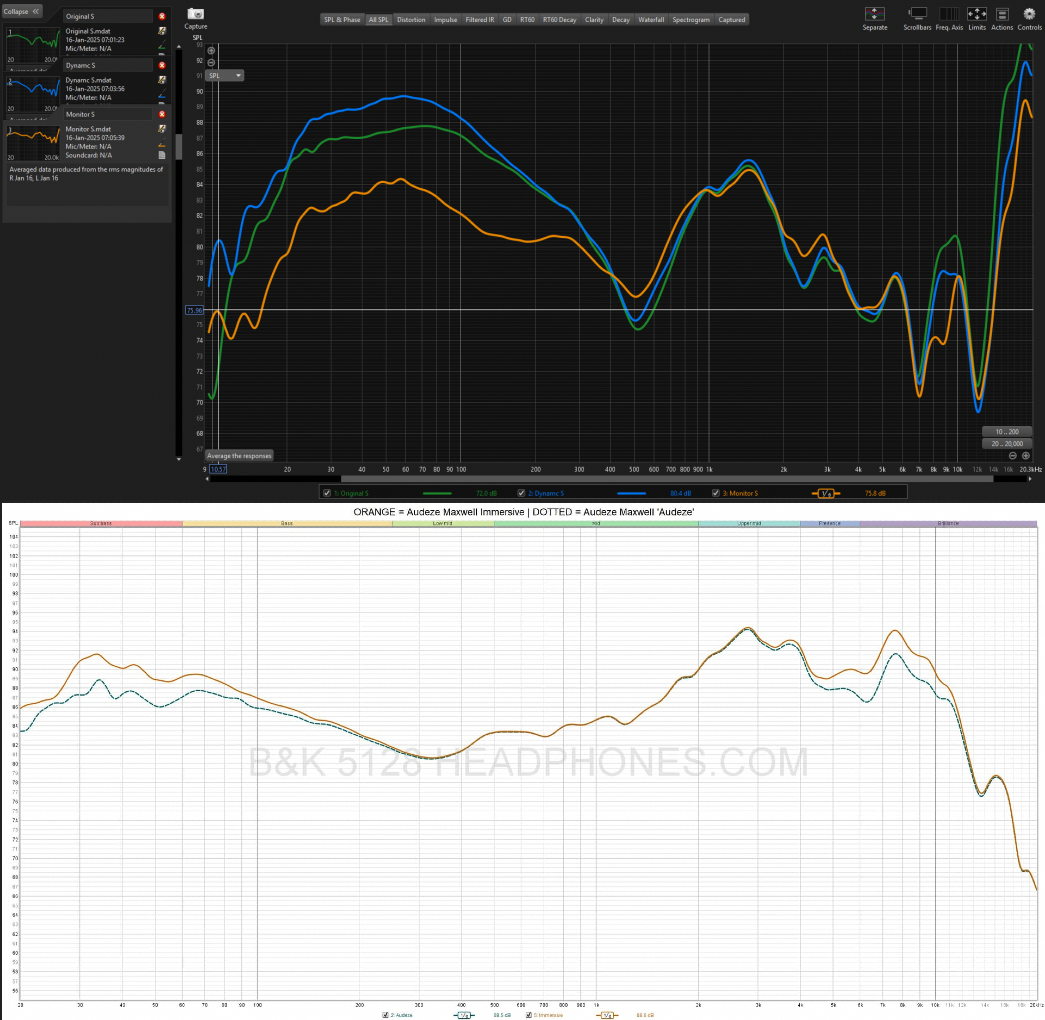Click the blue Dynamc S legend line
The height and width of the screenshot is (1020, 1045).
click(x=631, y=493)
